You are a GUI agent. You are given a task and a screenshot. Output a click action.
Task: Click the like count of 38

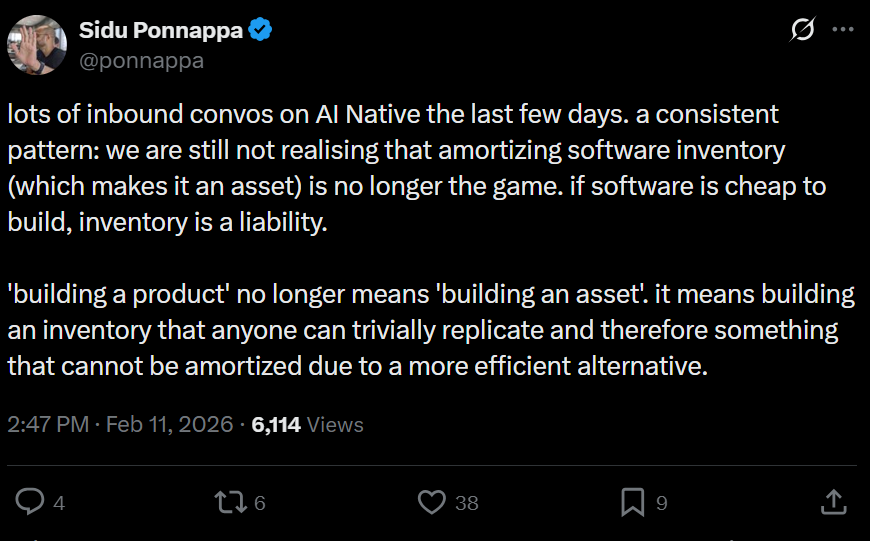[x=467, y=503]
